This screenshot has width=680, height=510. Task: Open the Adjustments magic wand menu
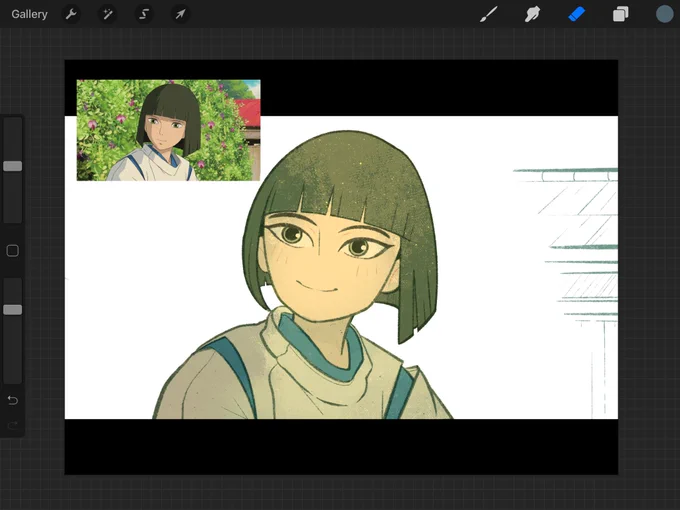107,14
